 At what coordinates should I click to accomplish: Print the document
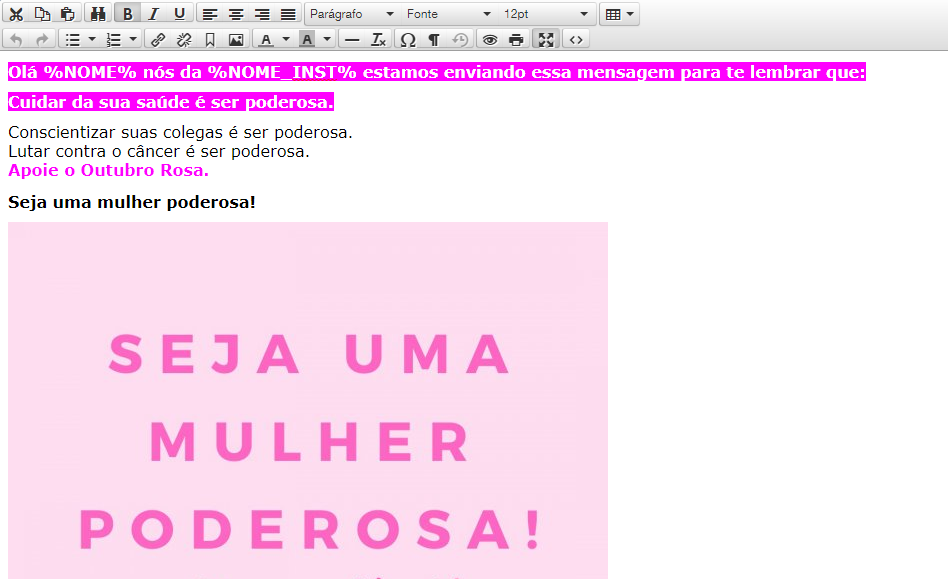(516, 39)
